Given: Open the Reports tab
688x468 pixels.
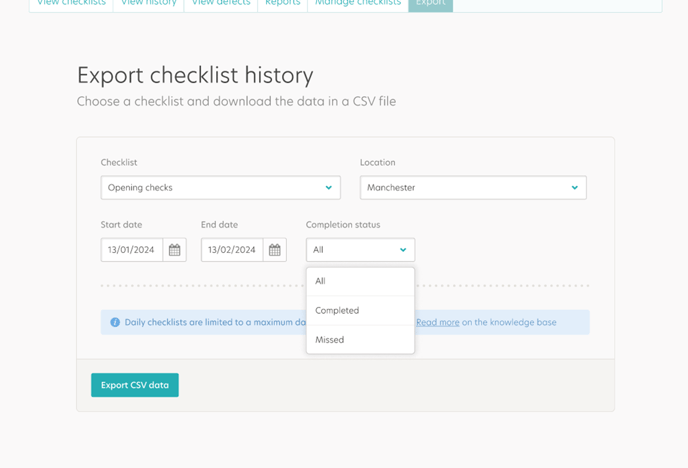Looking at the screenshot, I should coord(283,4).
